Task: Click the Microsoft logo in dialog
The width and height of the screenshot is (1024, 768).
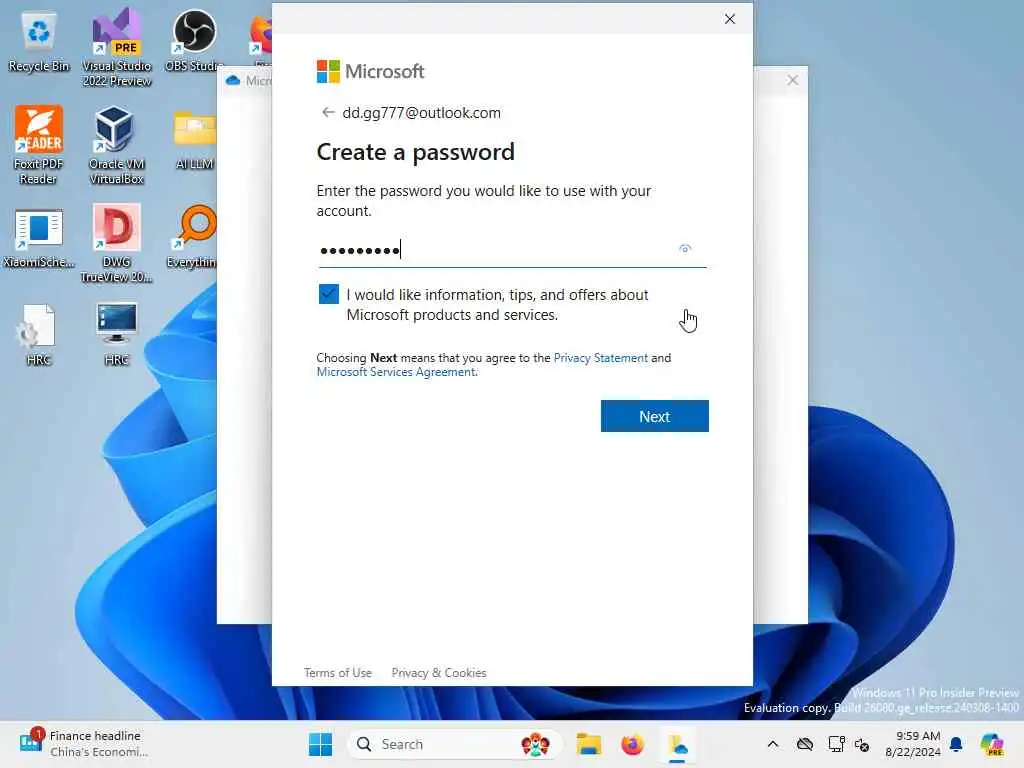Action: click(x=370, y=71)
